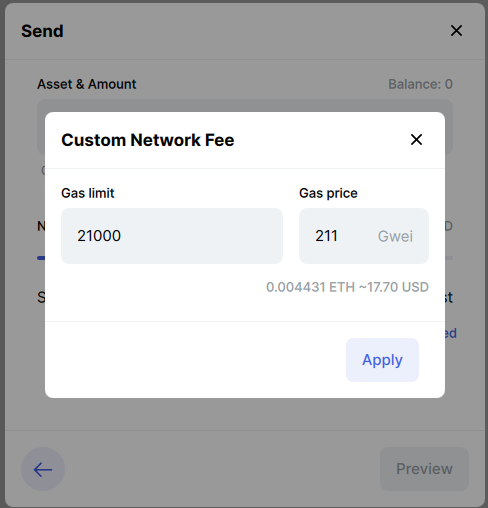Click the Send heading

point(42,31)
